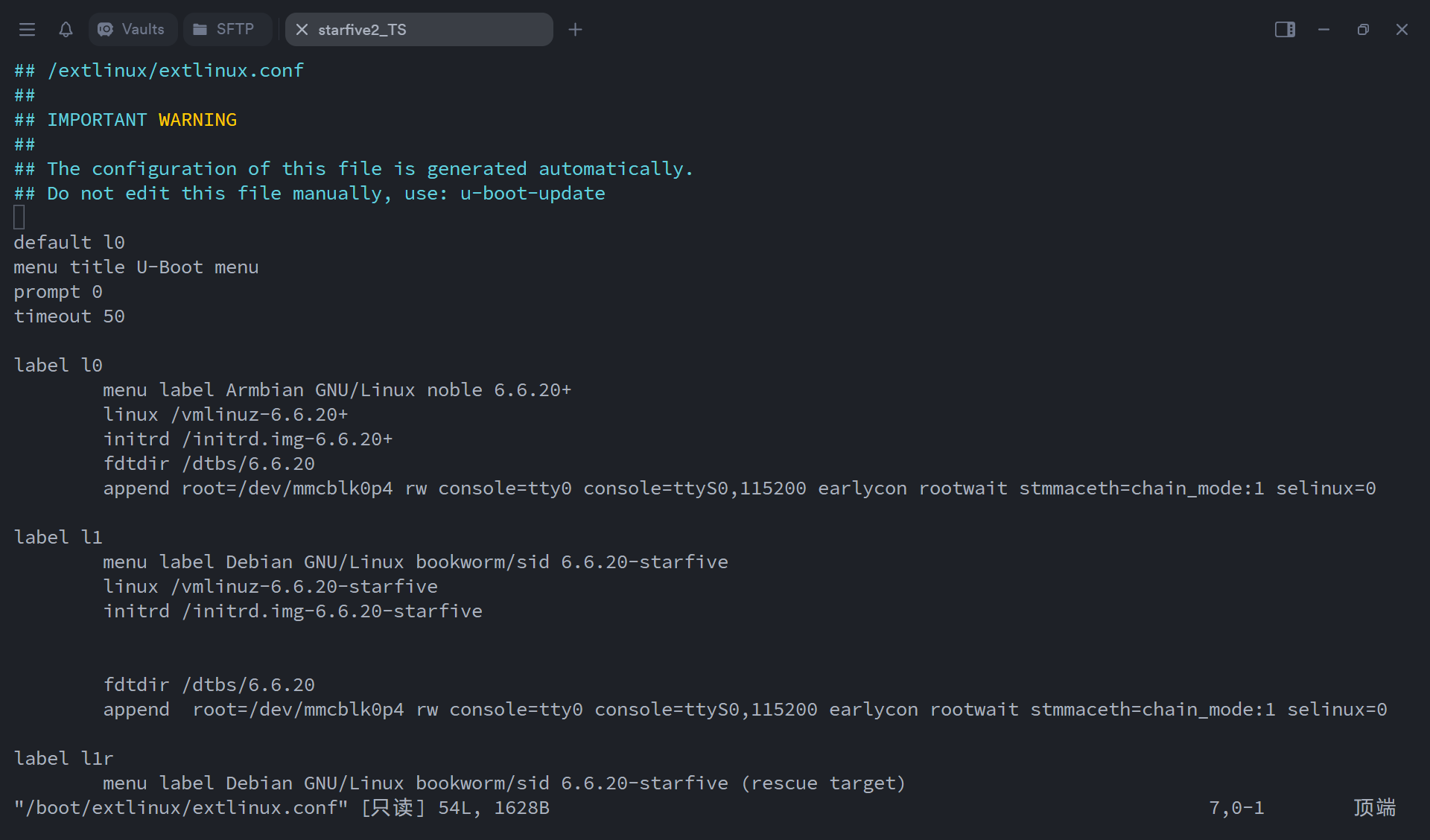Click '(rescue target)' text in menu label
This screenshot has width=1430, height=840.
pos(822,783)
